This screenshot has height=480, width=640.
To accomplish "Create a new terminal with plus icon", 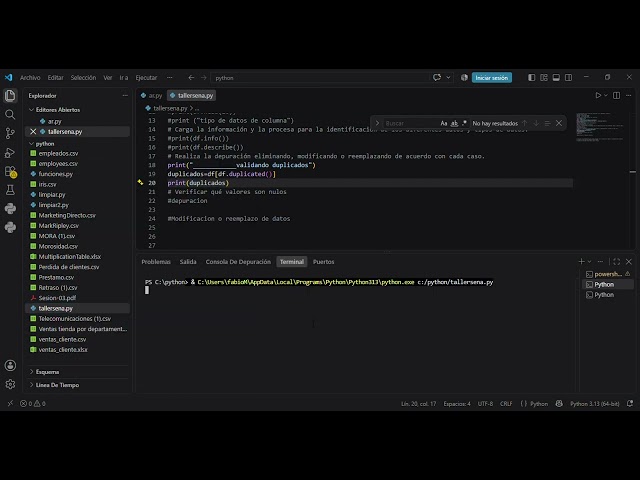I will (582, 262).
